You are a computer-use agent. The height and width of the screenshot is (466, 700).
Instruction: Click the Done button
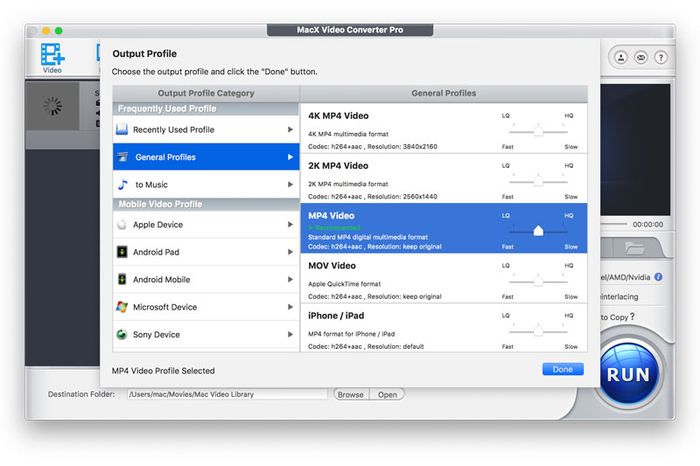click(562, 369)
